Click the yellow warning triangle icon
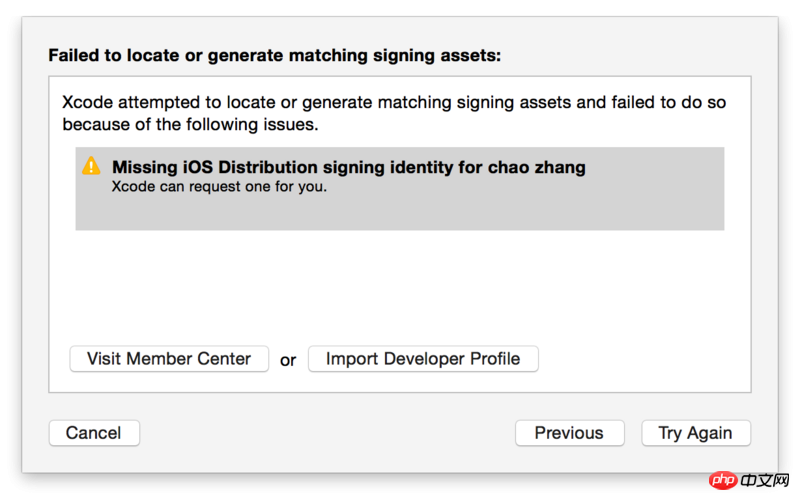 point(91,166)
